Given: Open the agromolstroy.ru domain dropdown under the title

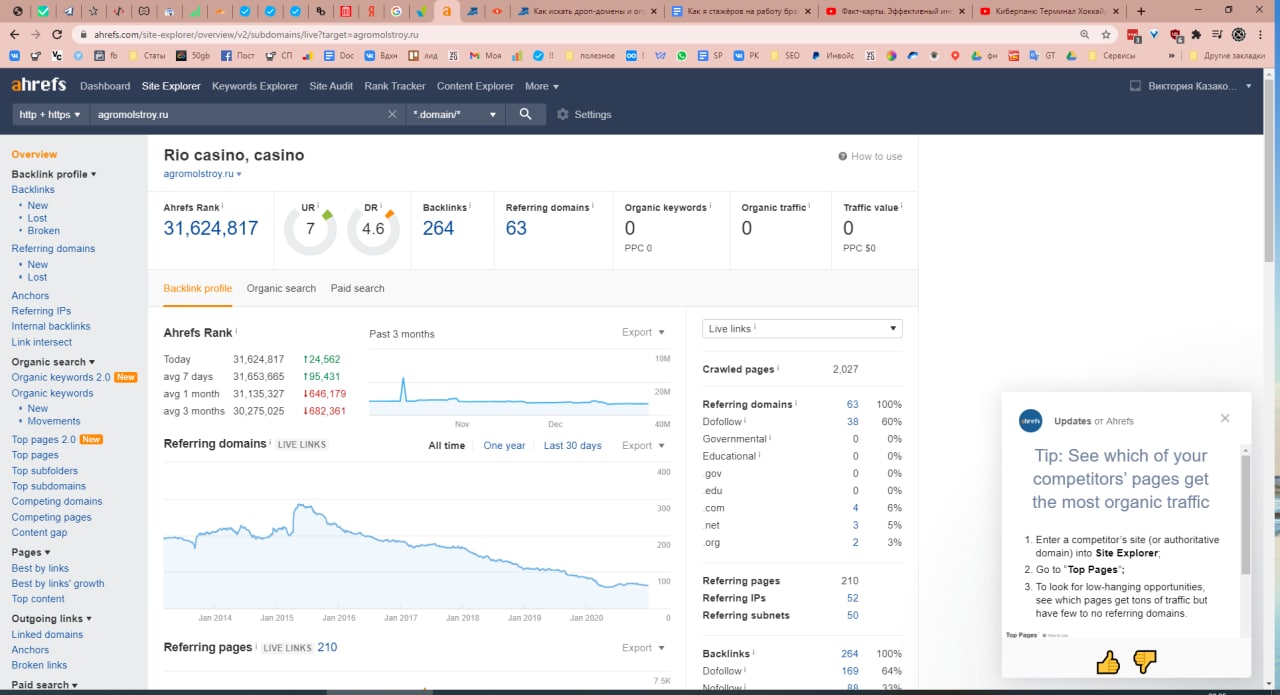Looking at the screenshot, I should click(202, 173).
